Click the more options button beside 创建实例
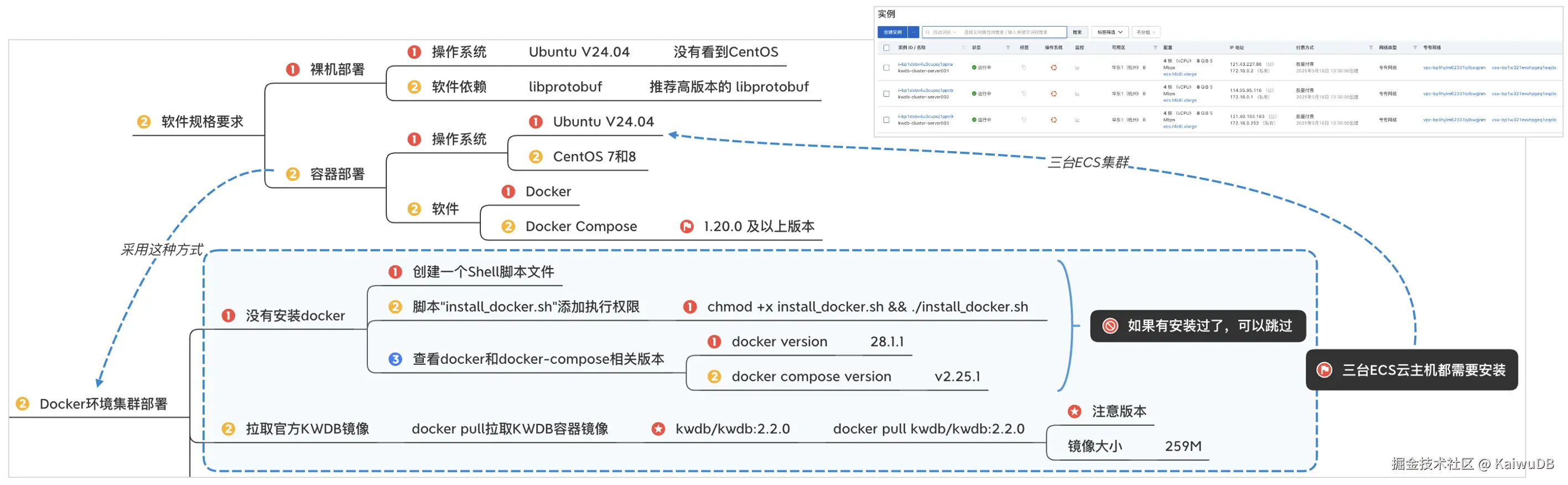 click(x=913, y=32)
